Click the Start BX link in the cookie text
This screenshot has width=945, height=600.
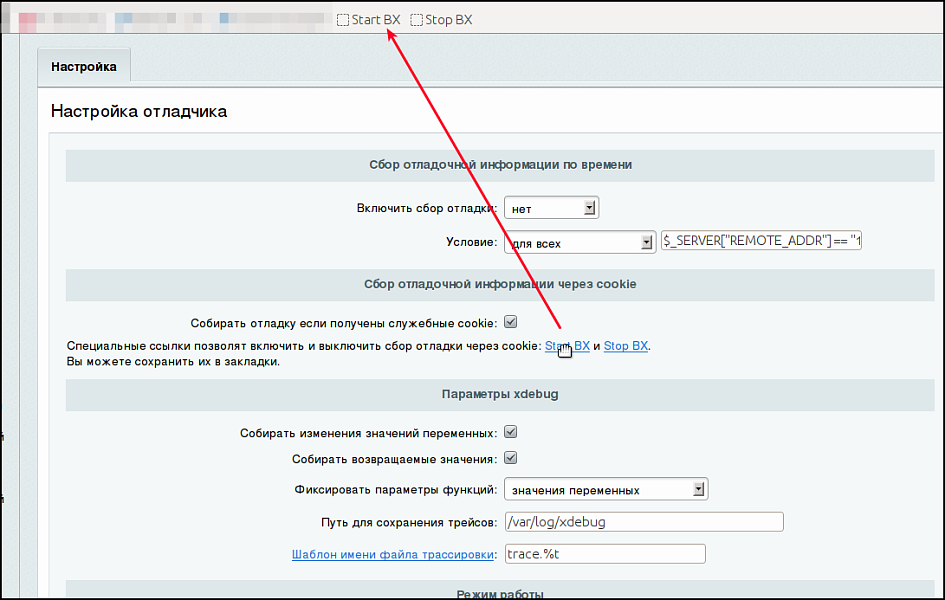tap(567, 346)
